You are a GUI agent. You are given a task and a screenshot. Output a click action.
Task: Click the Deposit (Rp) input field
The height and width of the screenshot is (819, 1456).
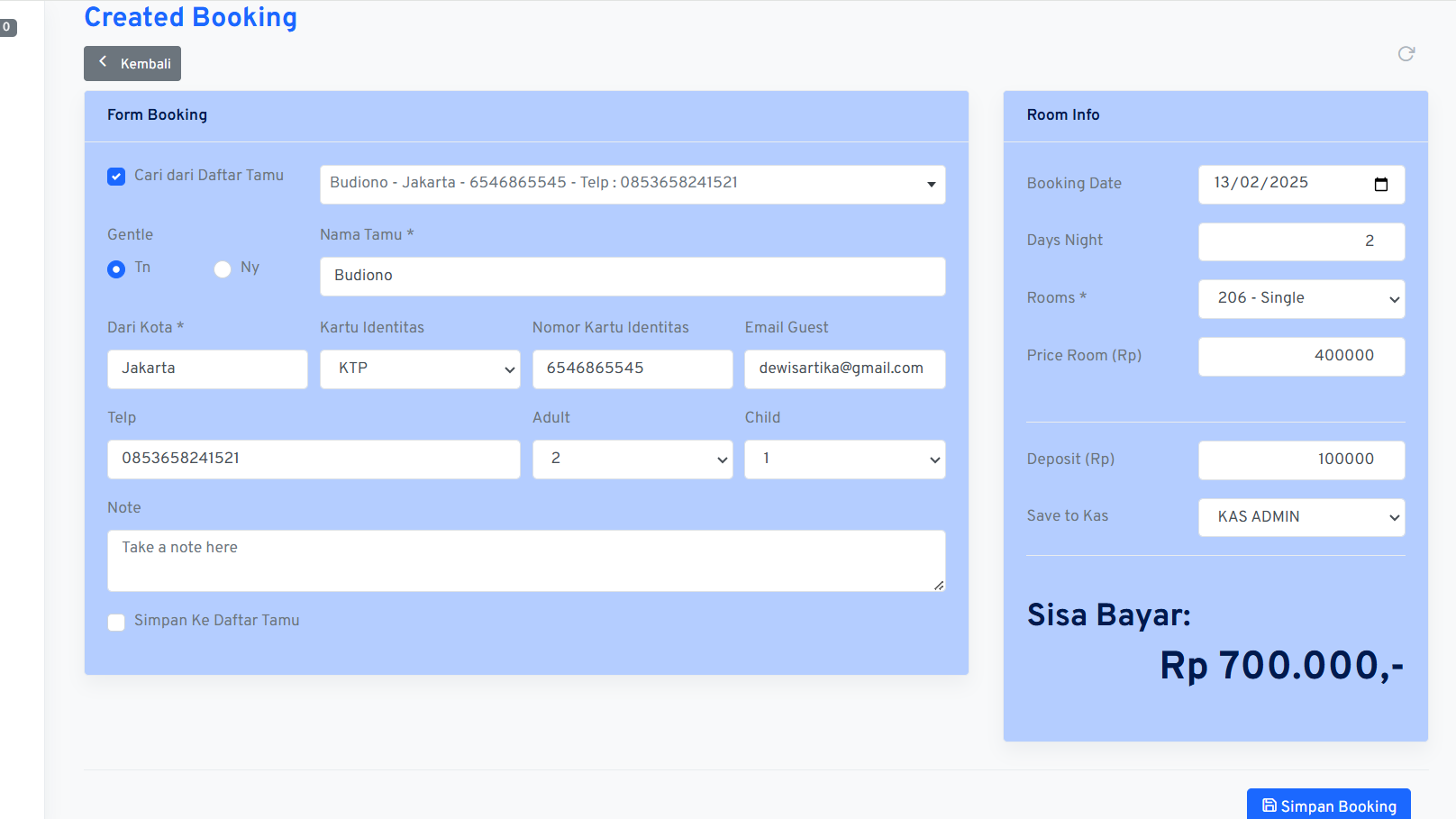(x=1301, y=460)
